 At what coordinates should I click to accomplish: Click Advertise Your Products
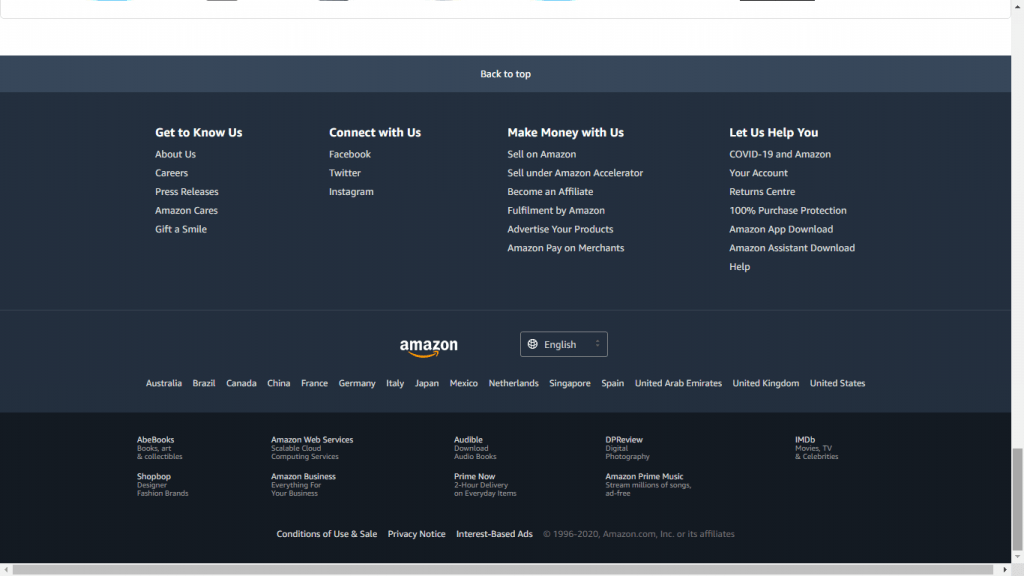(560, 229)
